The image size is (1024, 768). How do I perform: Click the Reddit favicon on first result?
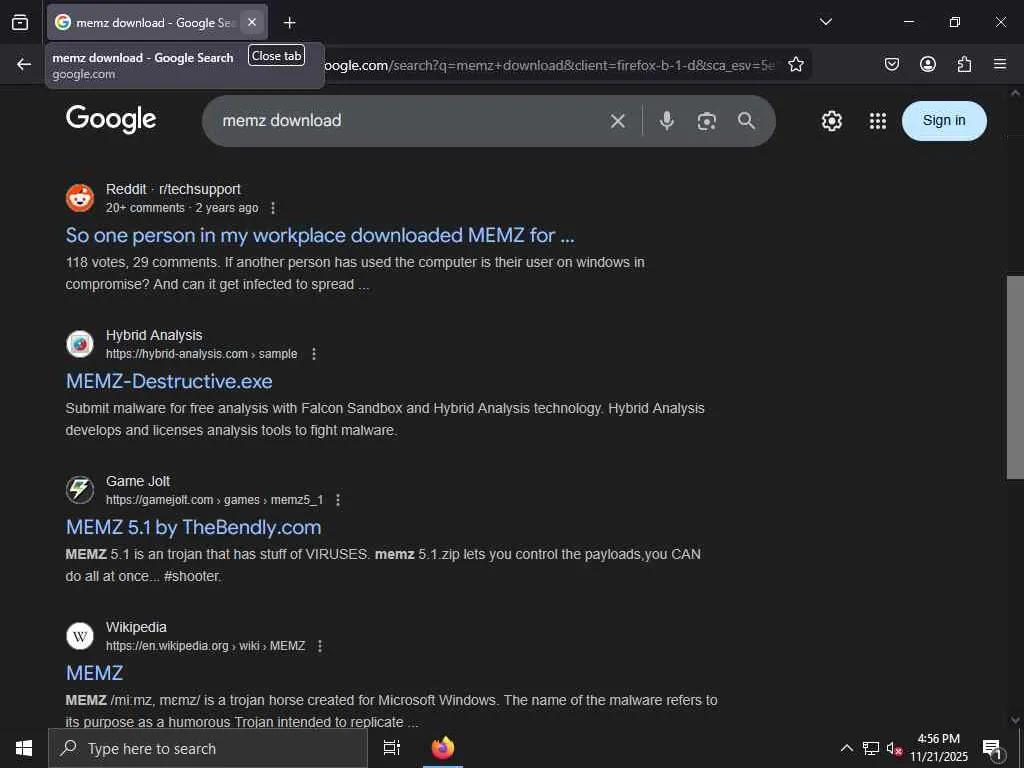pos(80,198)
